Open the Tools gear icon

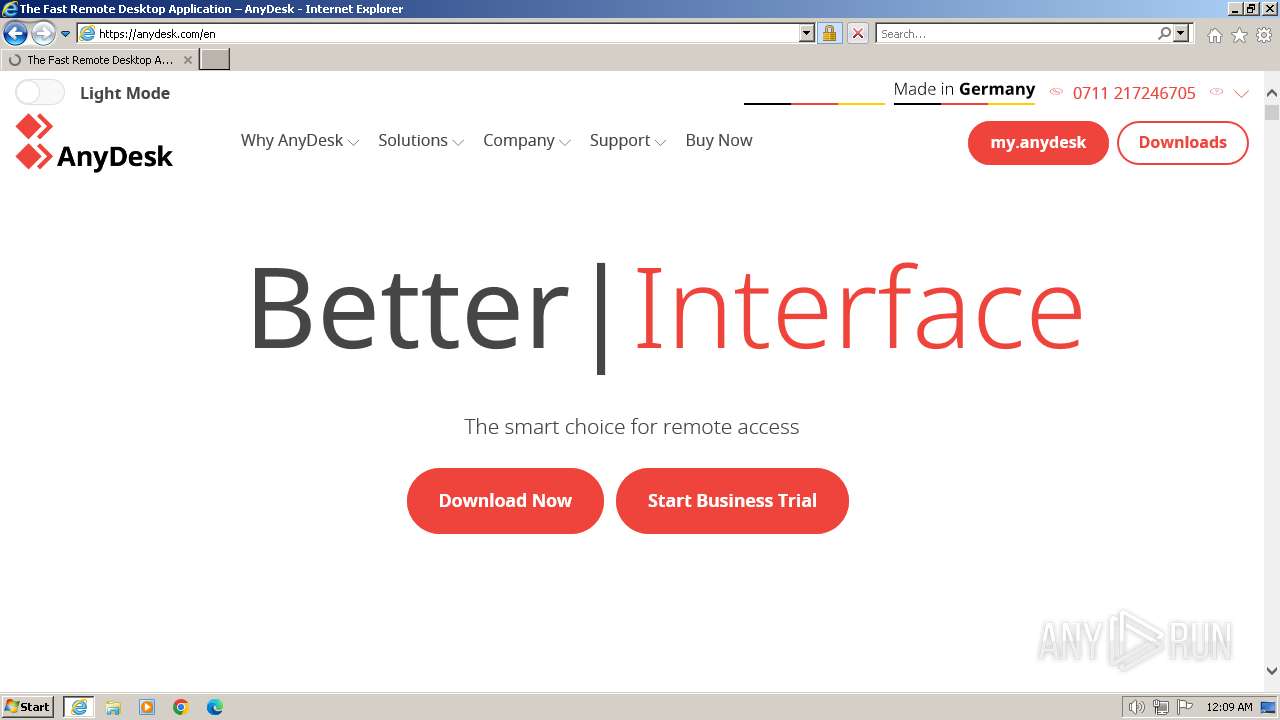pyautogui.click(x=1264, y=35)
